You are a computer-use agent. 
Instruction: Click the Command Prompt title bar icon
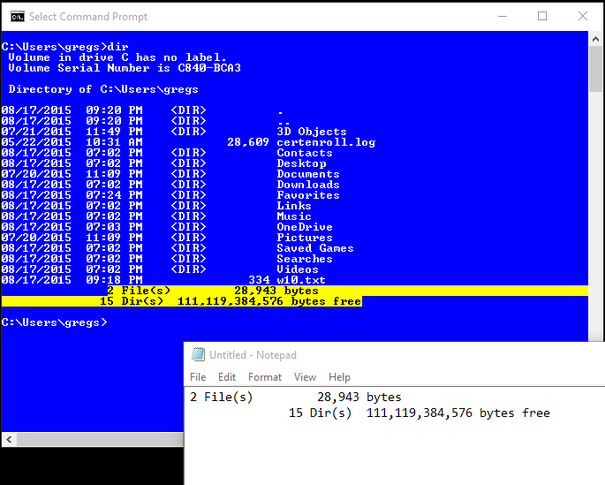[x=17, y=17]
